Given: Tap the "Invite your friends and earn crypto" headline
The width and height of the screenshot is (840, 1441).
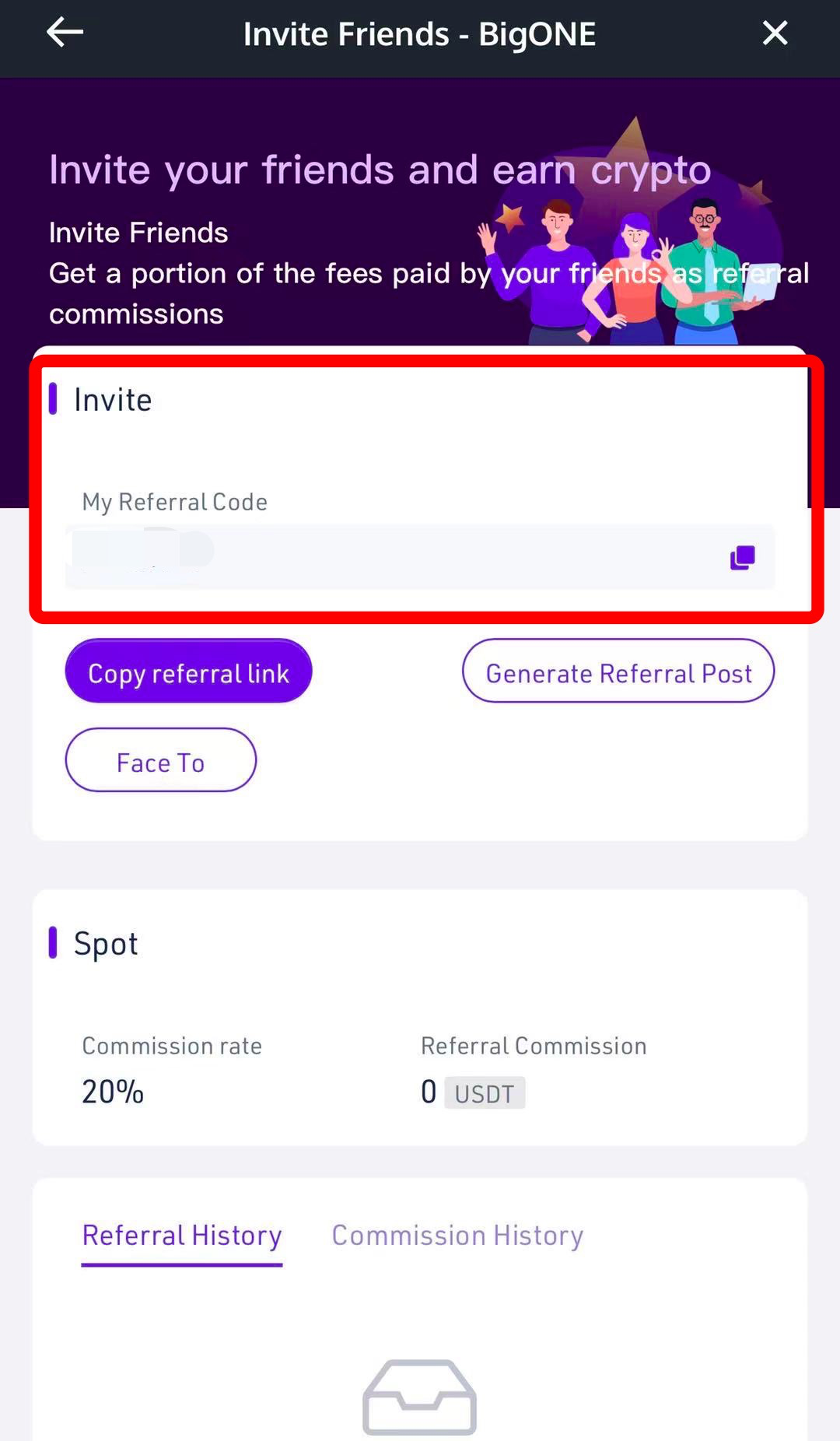Looking at the screenshot, I should (x=380, y=170).
